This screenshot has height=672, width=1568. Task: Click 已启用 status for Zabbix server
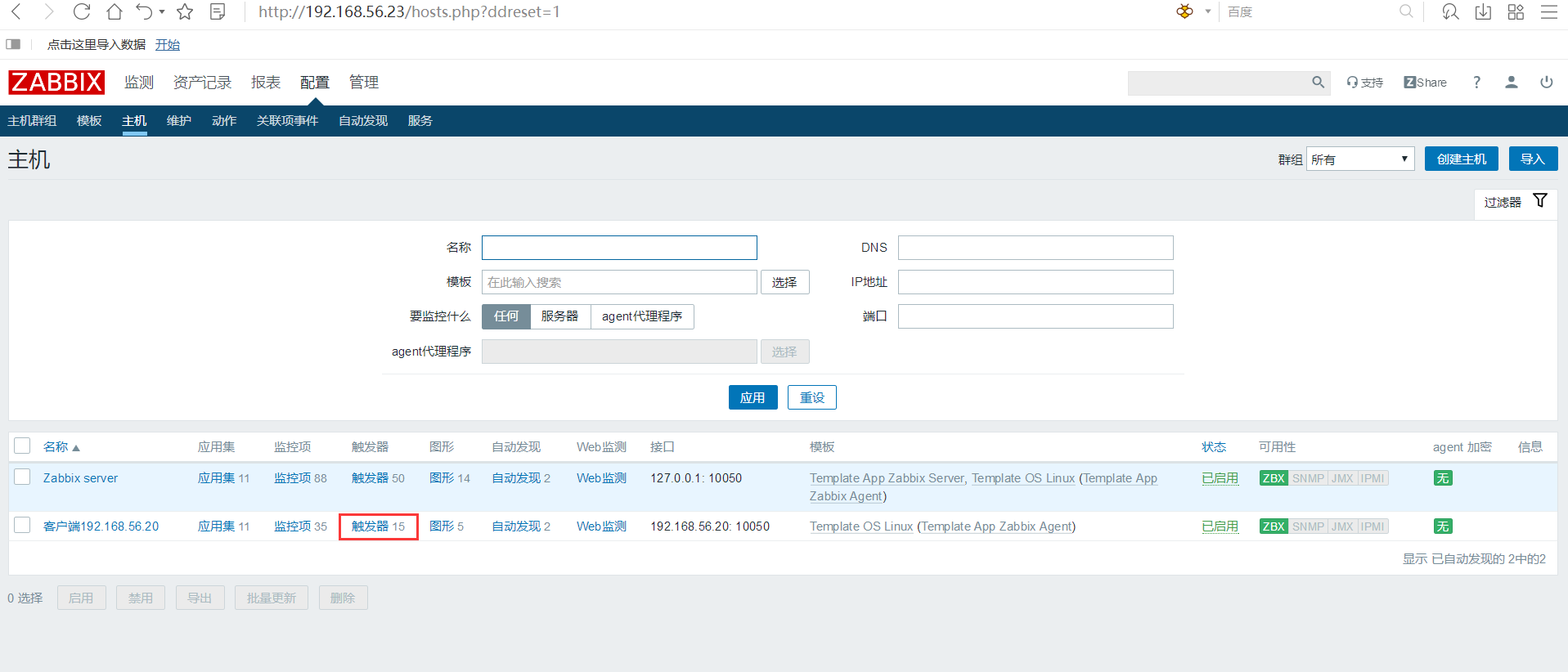coord(1220,478)
